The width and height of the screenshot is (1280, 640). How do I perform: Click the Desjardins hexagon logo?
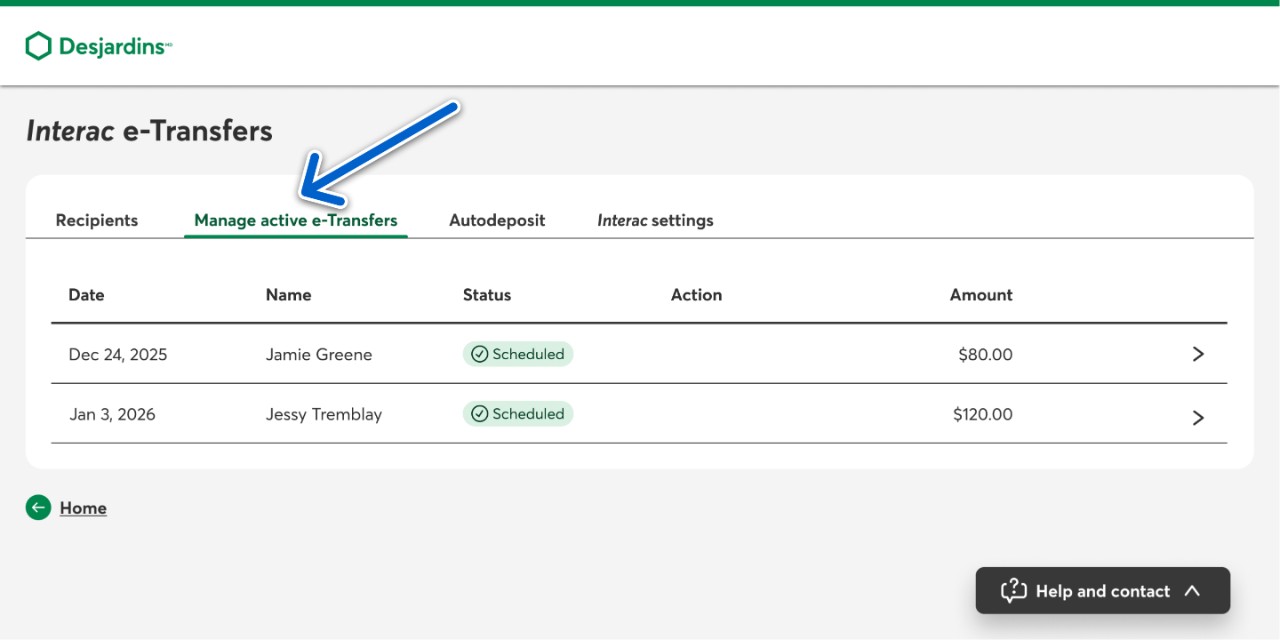pos(38,46)
